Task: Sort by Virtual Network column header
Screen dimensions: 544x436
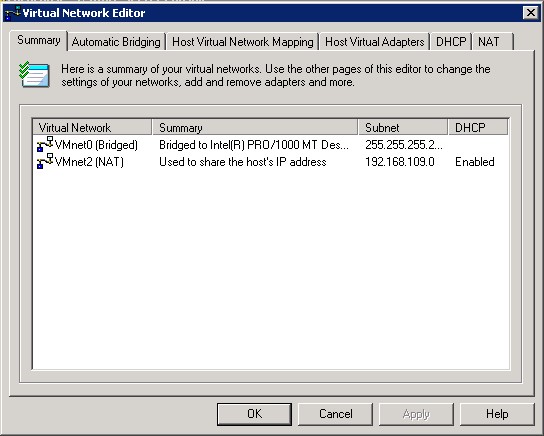Action: [x=92, y=127]
